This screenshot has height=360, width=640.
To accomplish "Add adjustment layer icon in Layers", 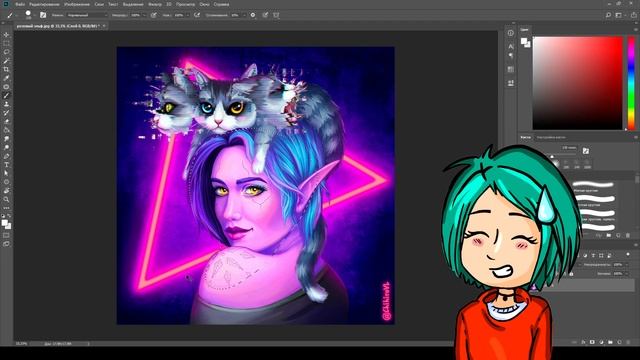I will click(601, 342).
